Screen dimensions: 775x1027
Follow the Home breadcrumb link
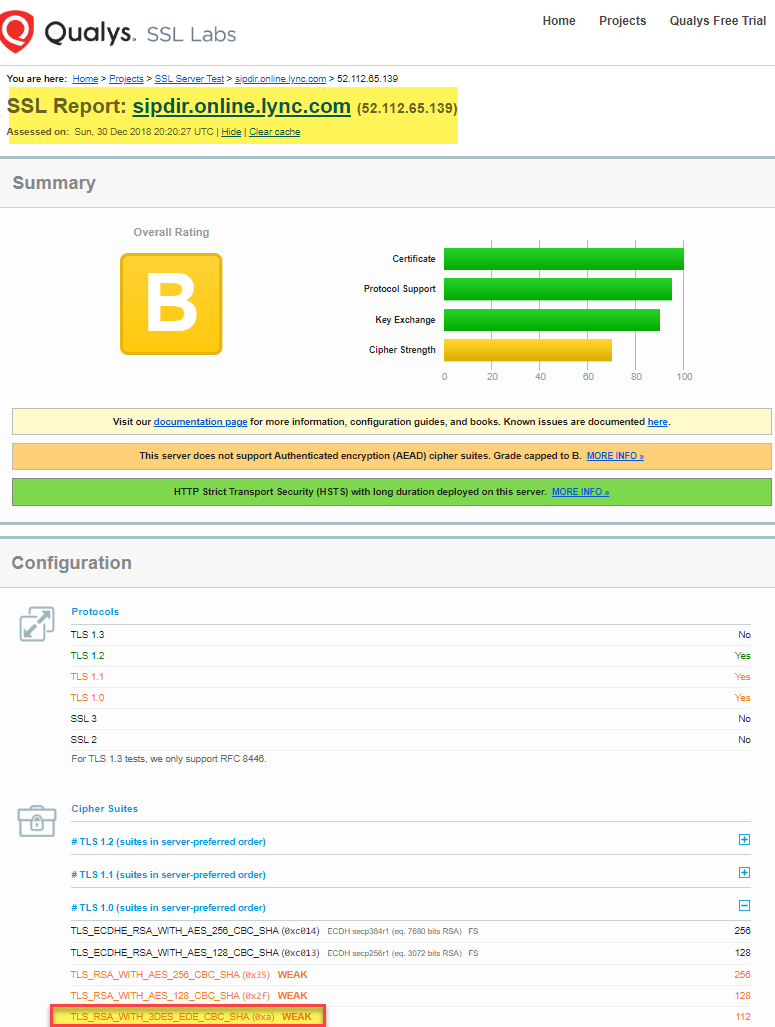click(x=85, y=79)
